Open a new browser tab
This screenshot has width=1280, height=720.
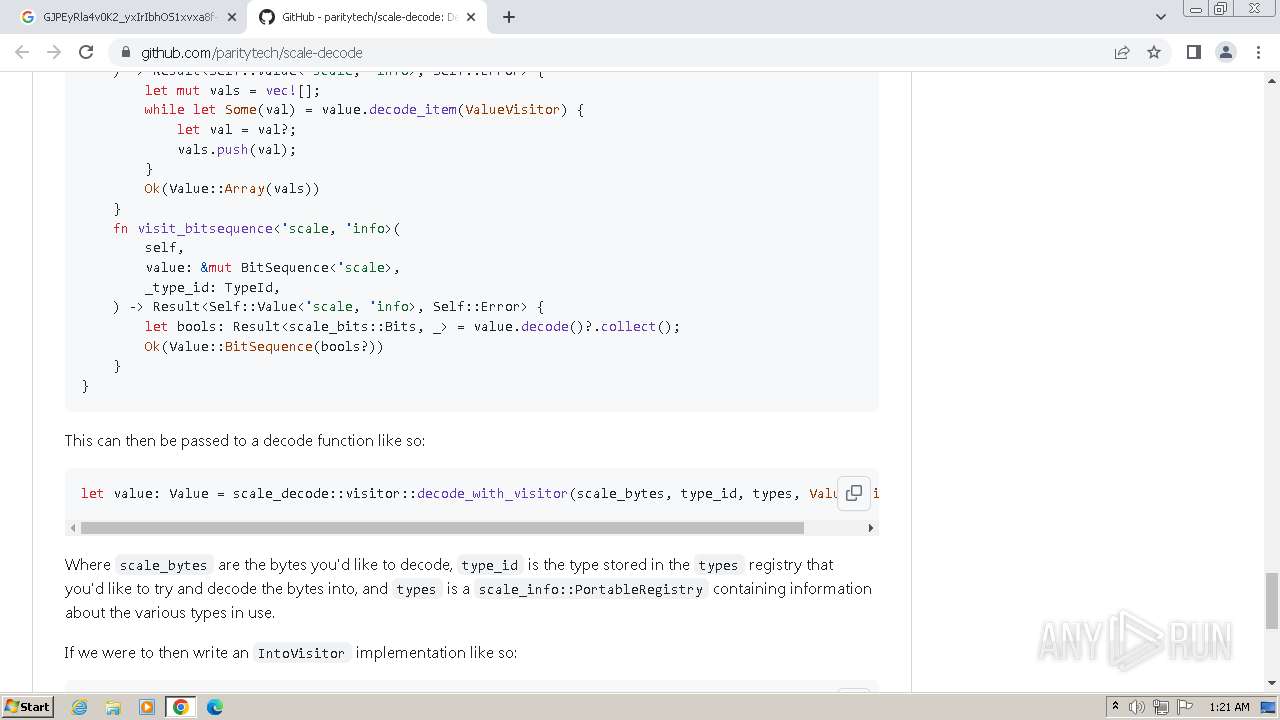(509, 17)
